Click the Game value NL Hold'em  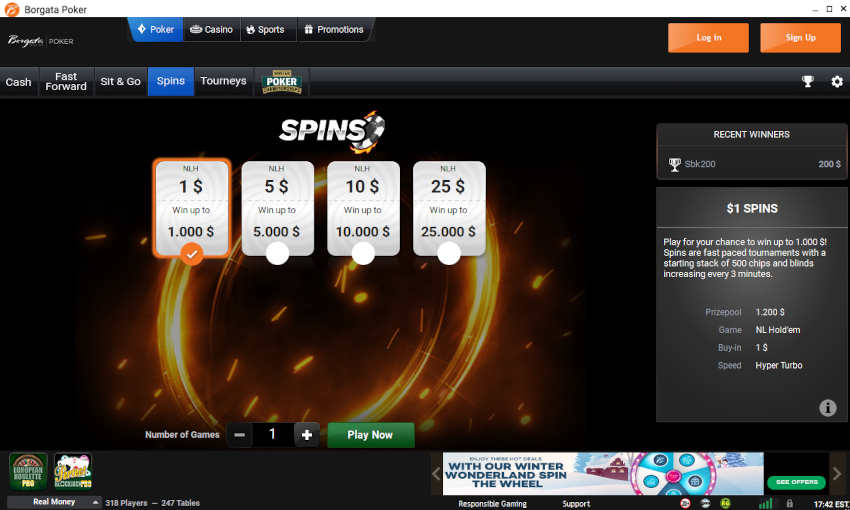777,330
